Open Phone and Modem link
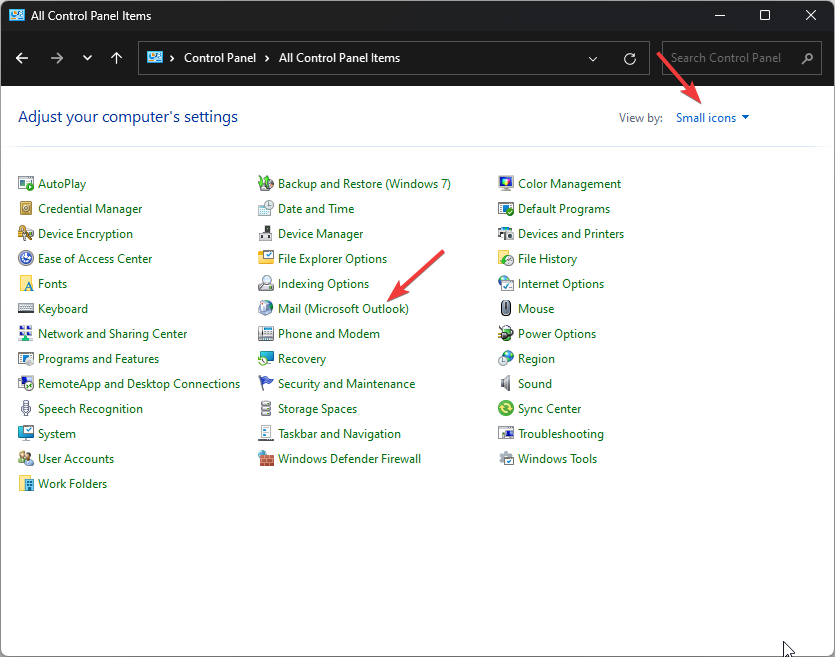 pos(329,334)
